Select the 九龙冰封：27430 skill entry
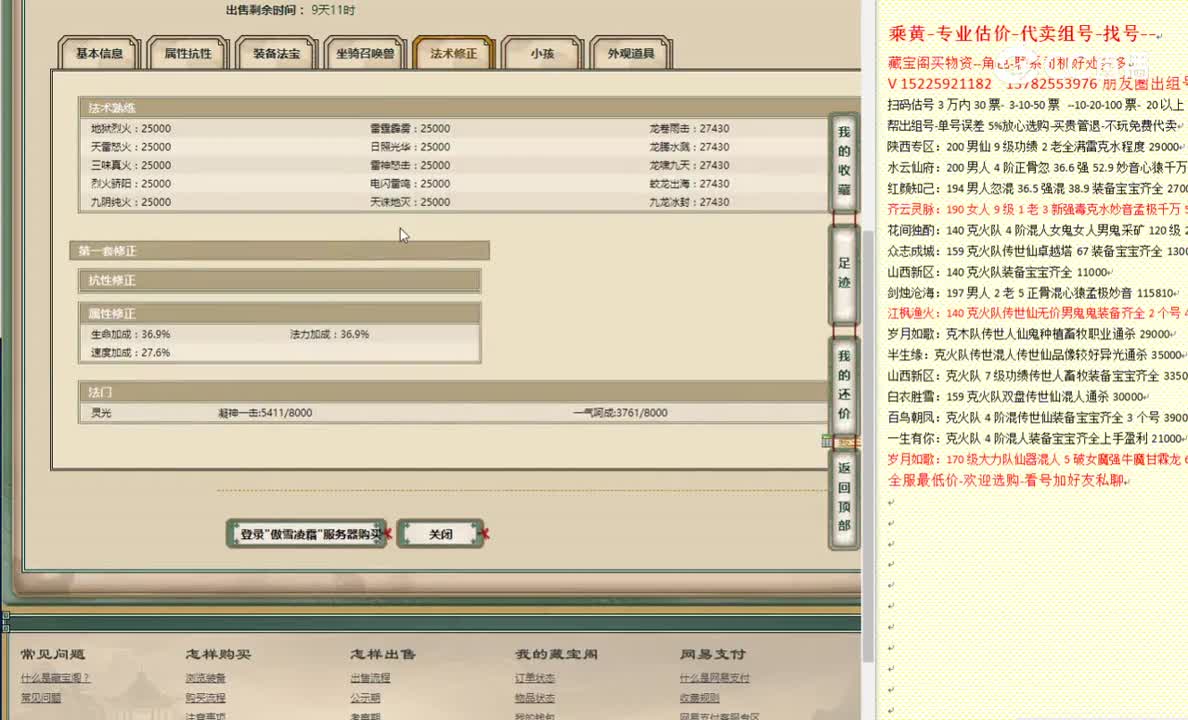This screenshot has height=720, width=1188. (689, 202)
